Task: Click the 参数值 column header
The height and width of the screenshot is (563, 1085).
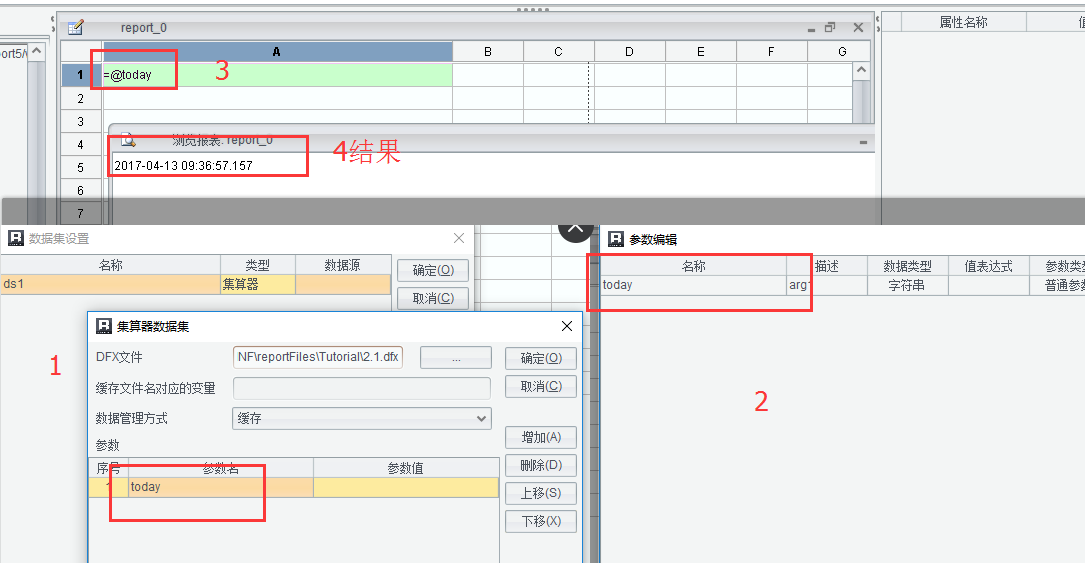Action: tap(406, 468)
